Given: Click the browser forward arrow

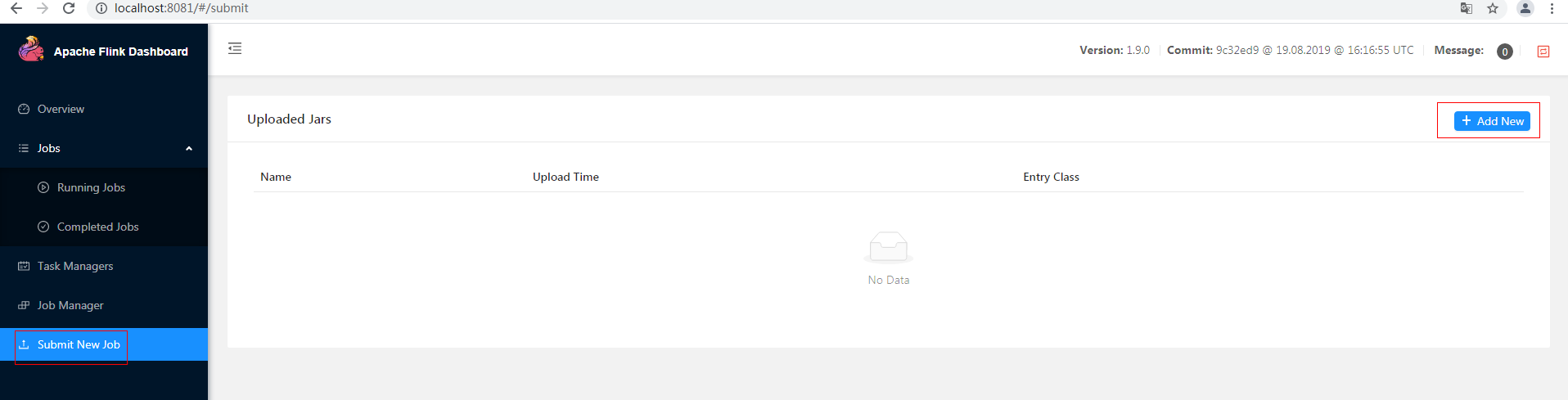Looking at the screenshot, I should pyautogui.click(x=43, y=8).
